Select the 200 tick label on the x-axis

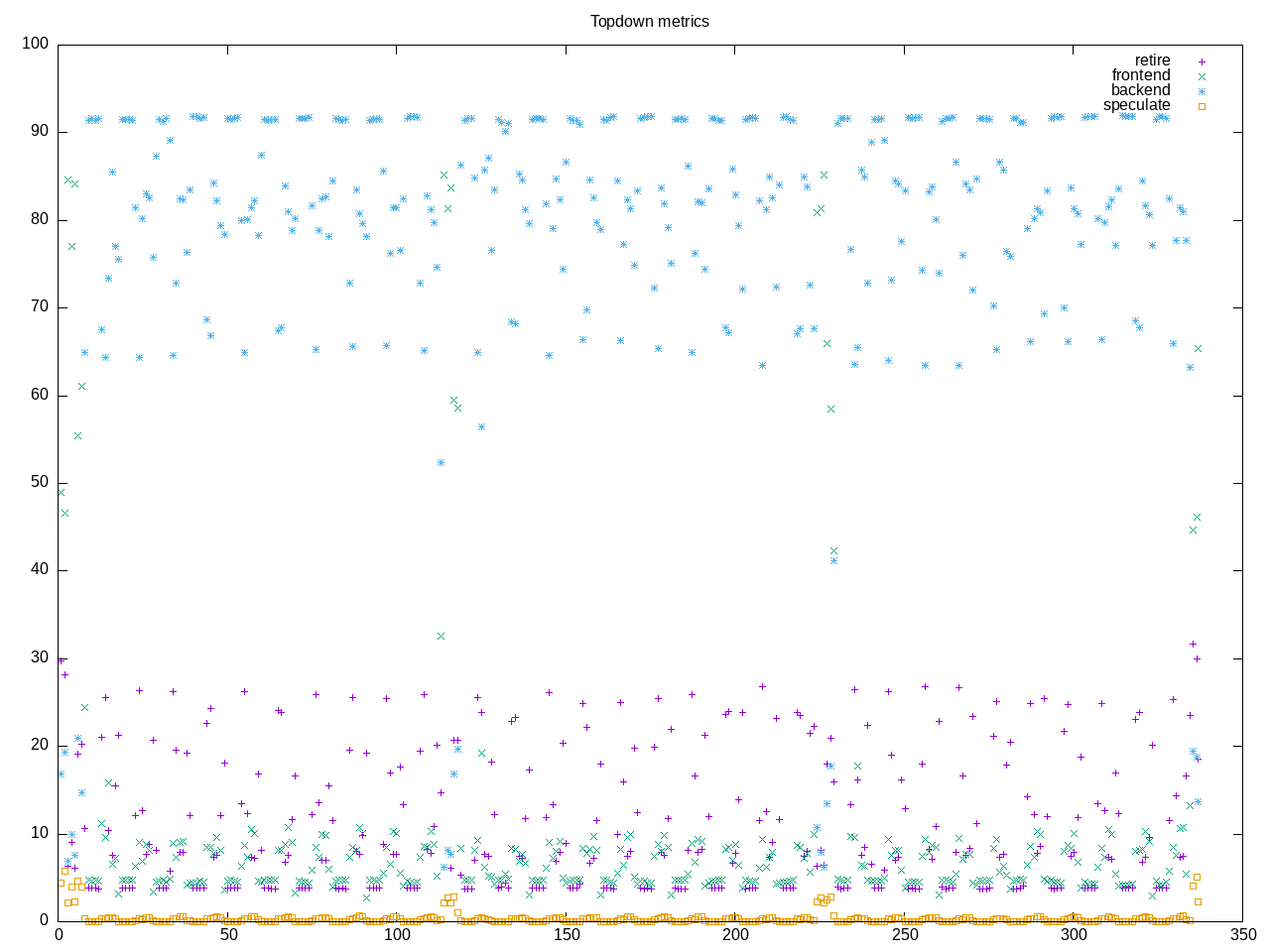735,935
